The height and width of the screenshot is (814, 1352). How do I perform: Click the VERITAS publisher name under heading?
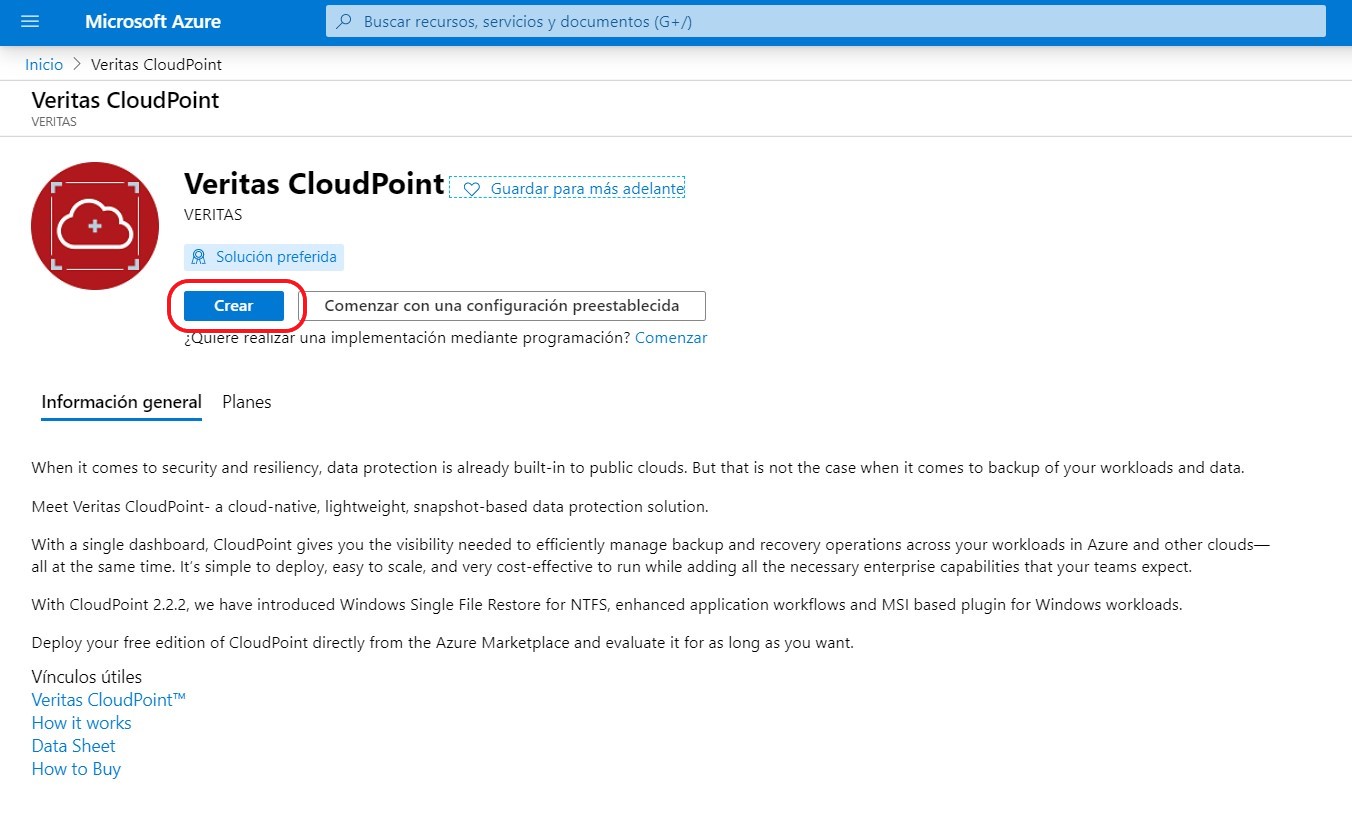(x=213, y=214)
